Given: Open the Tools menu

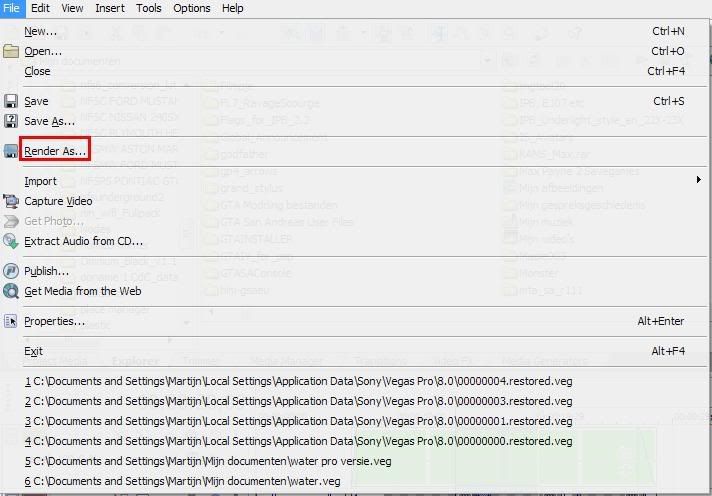Looking at the screenshot, I should pyautogui.click(x=149, y=8).
